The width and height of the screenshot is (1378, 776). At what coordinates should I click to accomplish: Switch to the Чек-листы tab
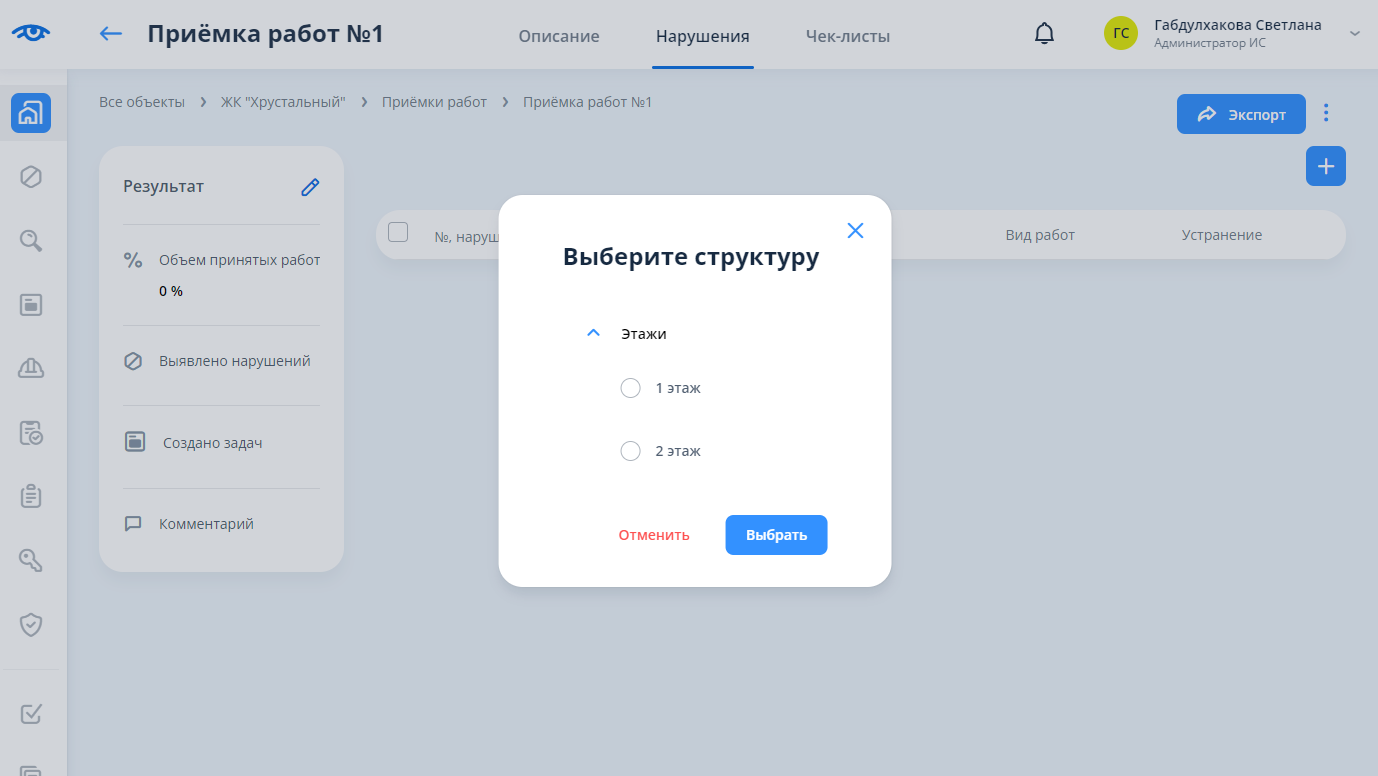click(847, 37)
